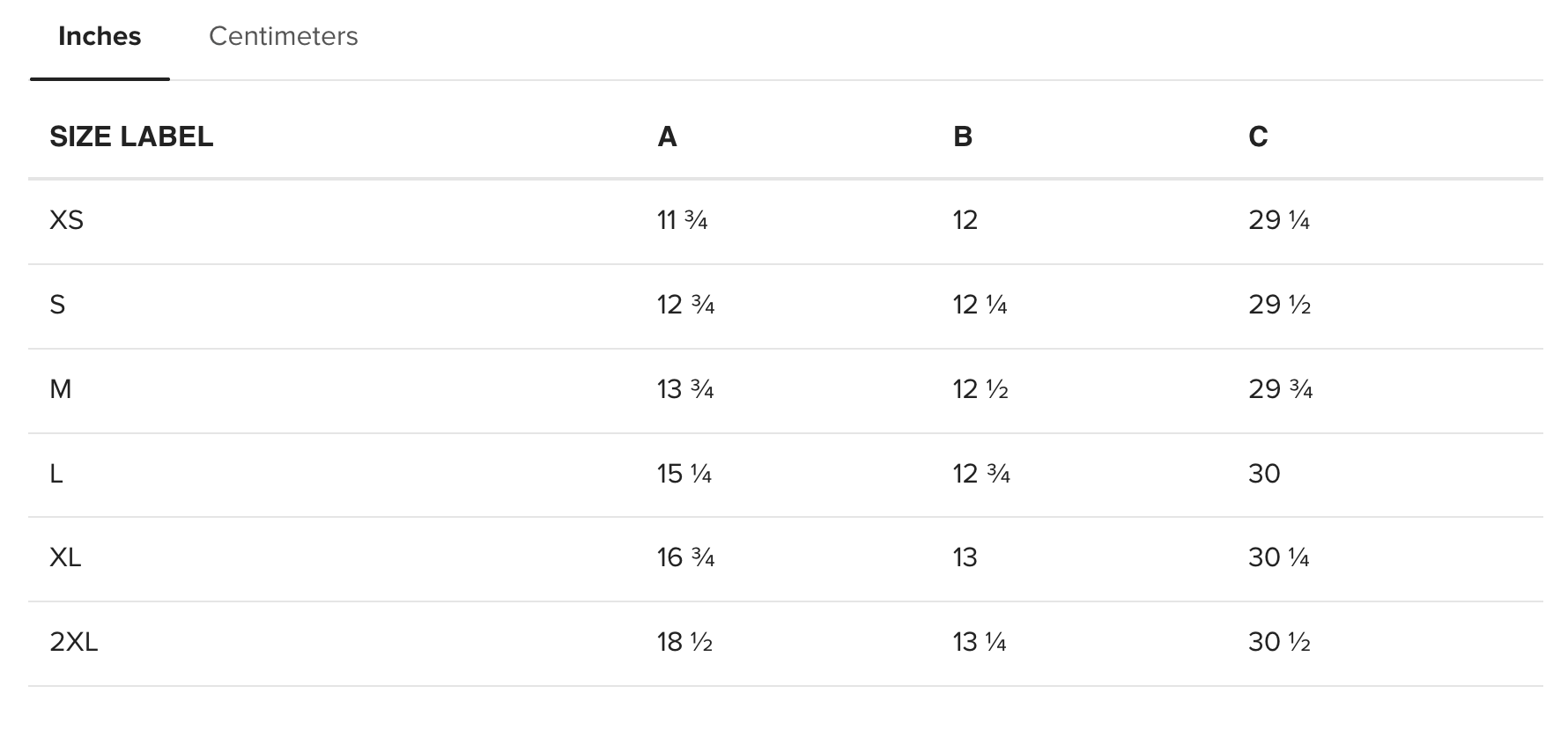
Task: Select the XL size row label
Action: [65, 557]
